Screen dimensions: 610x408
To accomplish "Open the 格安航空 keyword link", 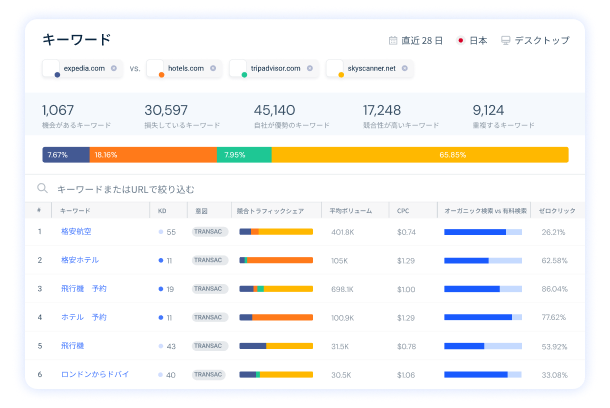I will click(75, 231).
